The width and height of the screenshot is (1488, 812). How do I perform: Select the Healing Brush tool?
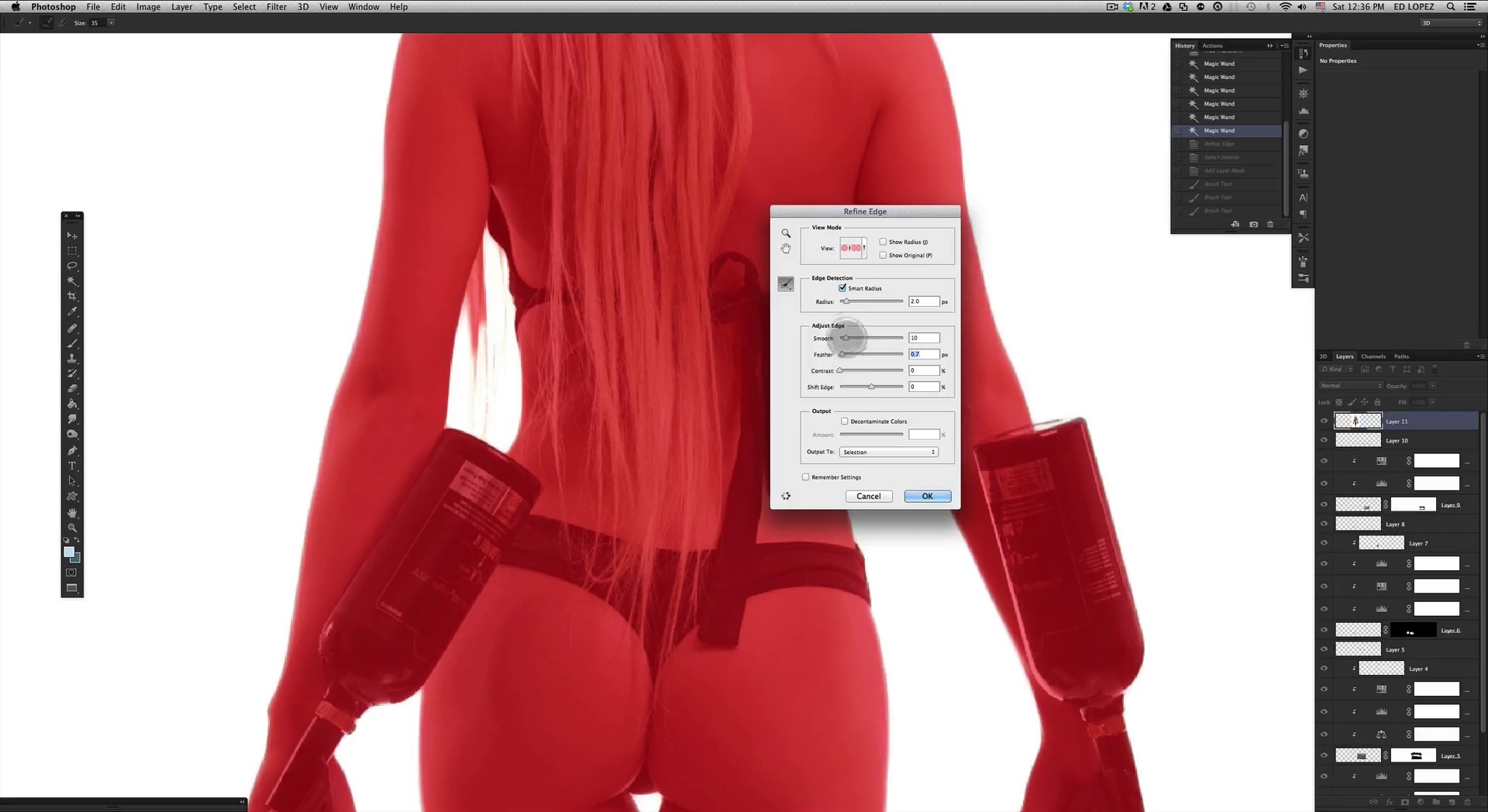coord(72,328)
